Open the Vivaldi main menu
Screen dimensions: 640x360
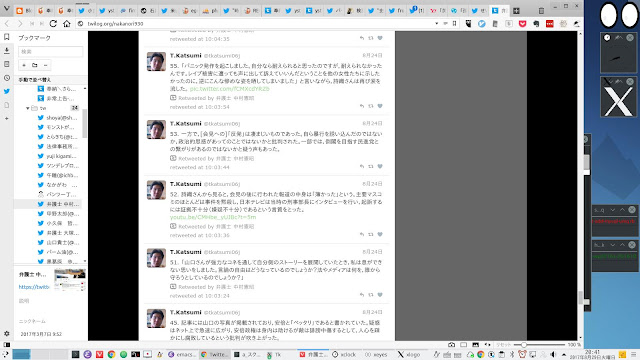point(7,8)
